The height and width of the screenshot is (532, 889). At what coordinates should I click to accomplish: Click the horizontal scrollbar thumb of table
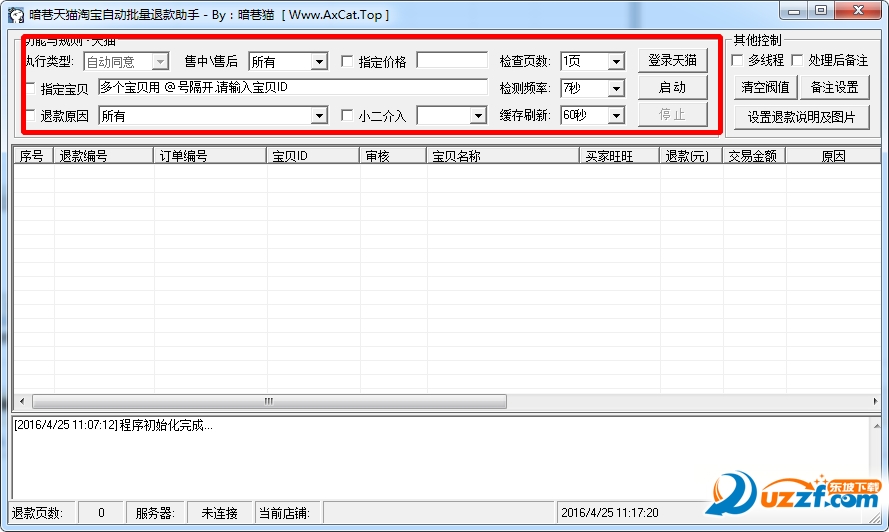point(269,402)
